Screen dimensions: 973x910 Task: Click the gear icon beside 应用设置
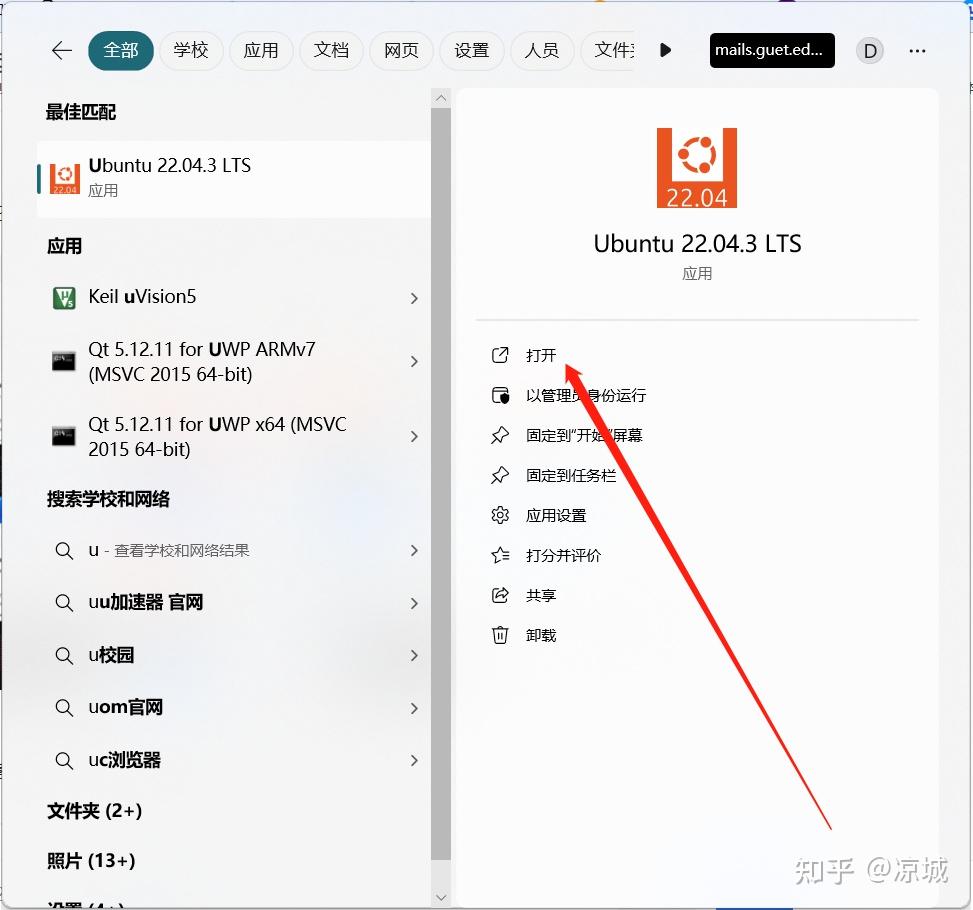click(500, 515)
